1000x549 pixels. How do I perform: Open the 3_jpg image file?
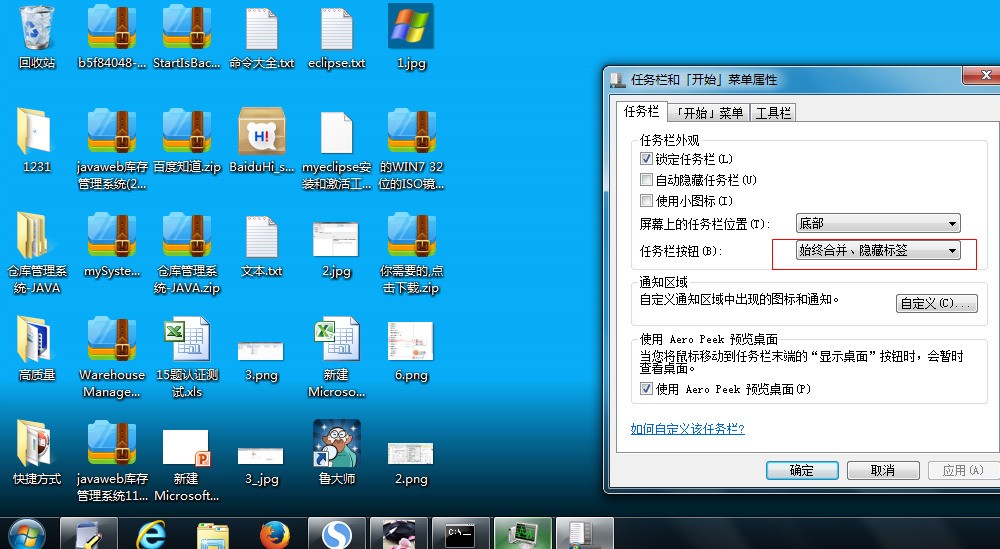coord(261,455)
